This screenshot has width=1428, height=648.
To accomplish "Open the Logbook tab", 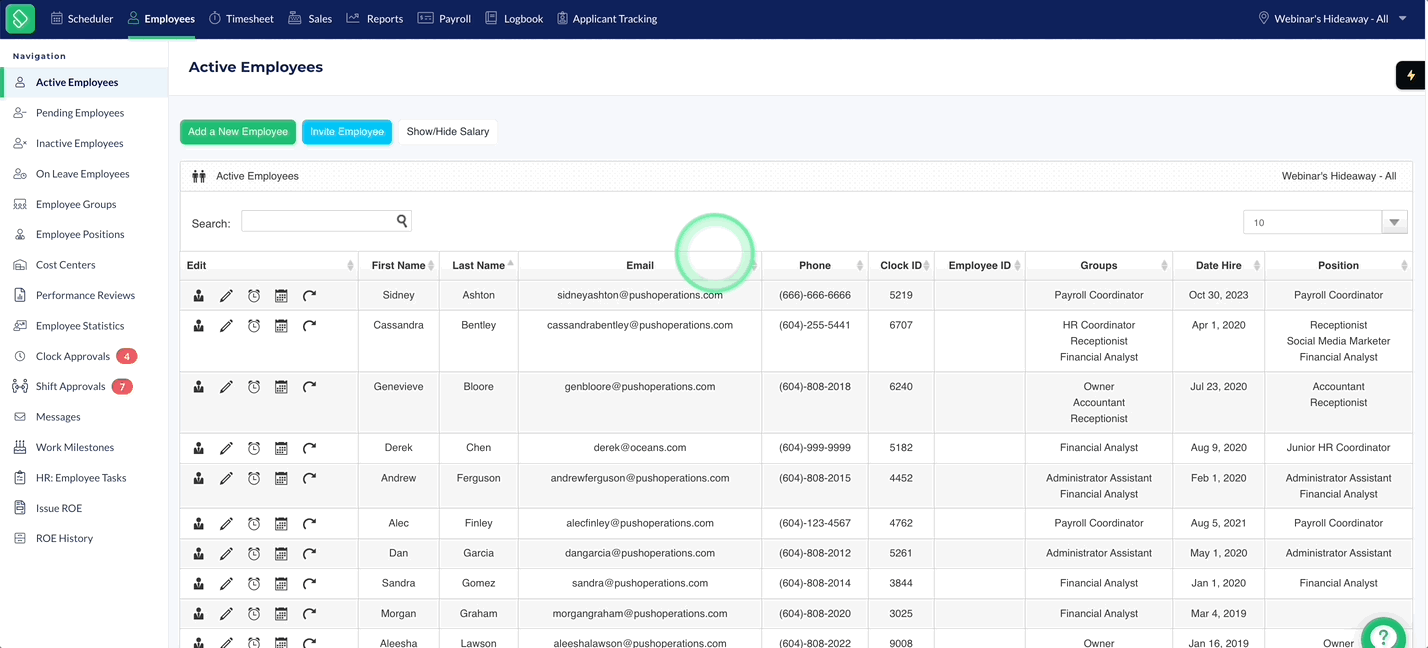I will click(514, 18).
